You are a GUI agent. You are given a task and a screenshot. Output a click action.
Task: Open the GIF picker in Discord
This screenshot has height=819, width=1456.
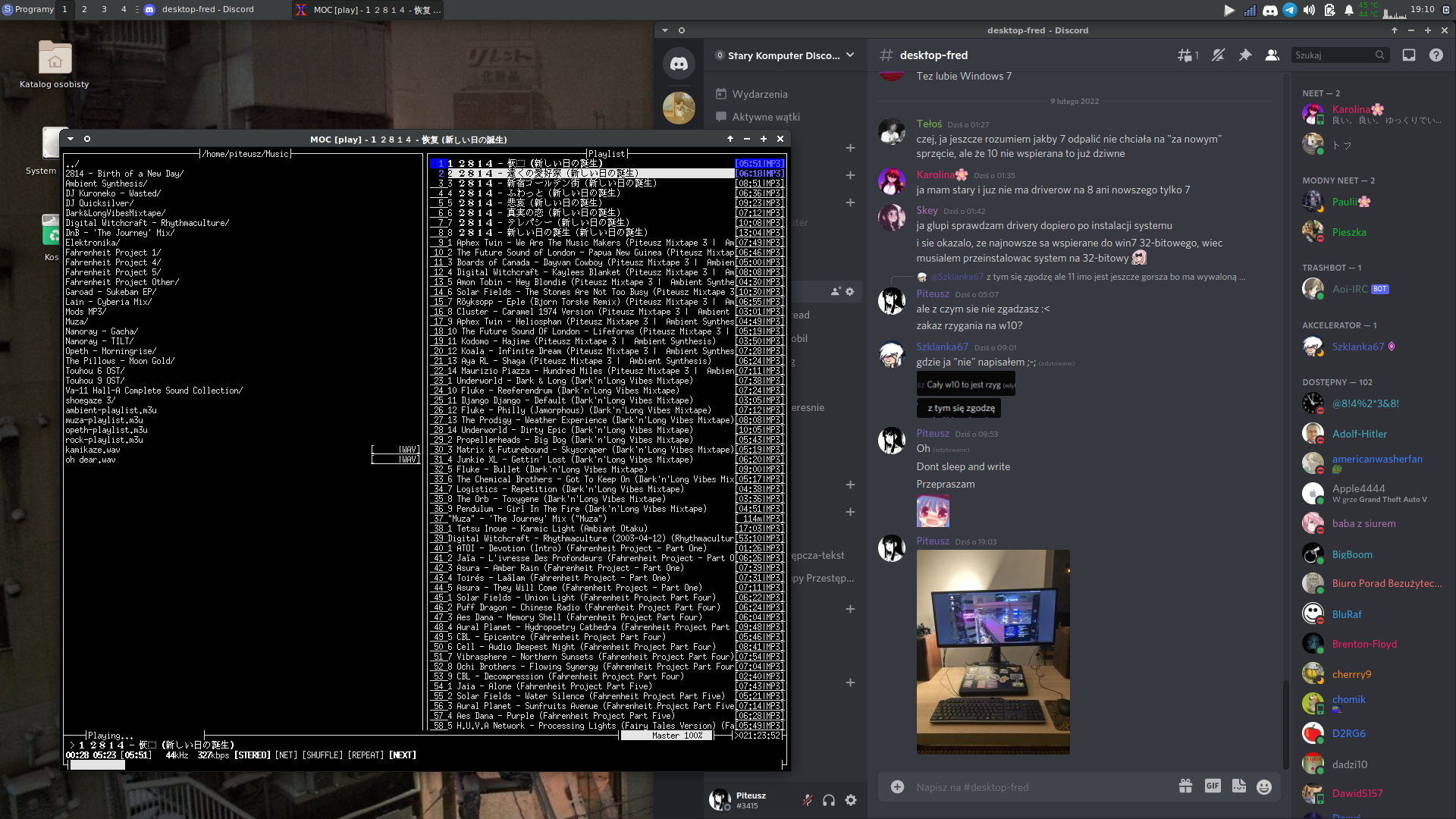coord(1213,786)
